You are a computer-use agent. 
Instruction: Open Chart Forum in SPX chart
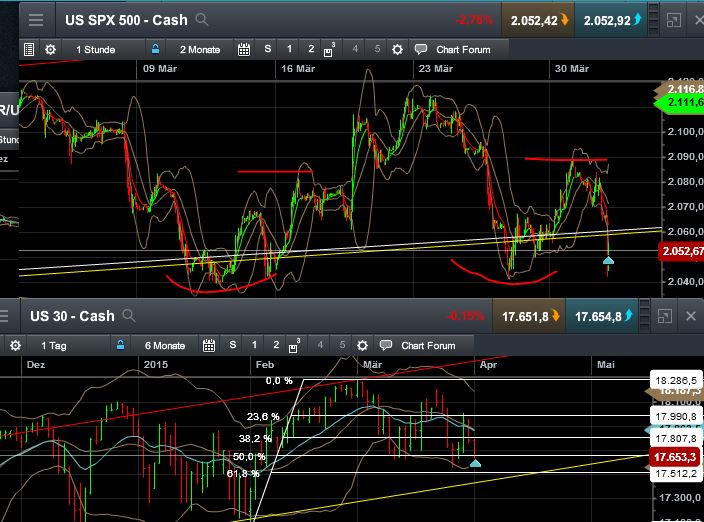(453, 49)
